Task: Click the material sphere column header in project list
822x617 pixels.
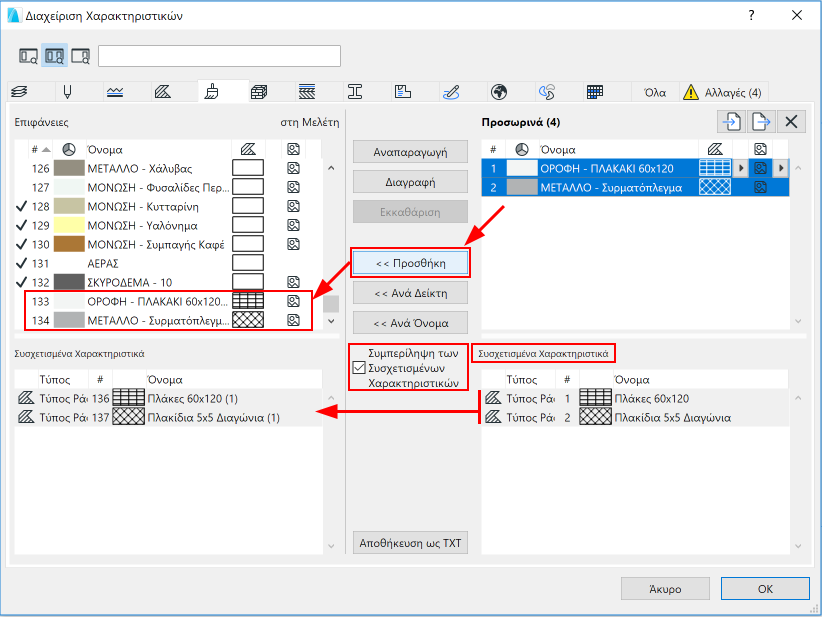Action: tap(69, 149)
